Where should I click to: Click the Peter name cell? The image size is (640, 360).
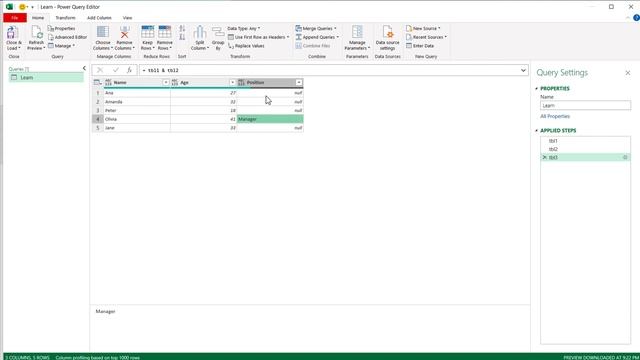(x=137, y=110)
